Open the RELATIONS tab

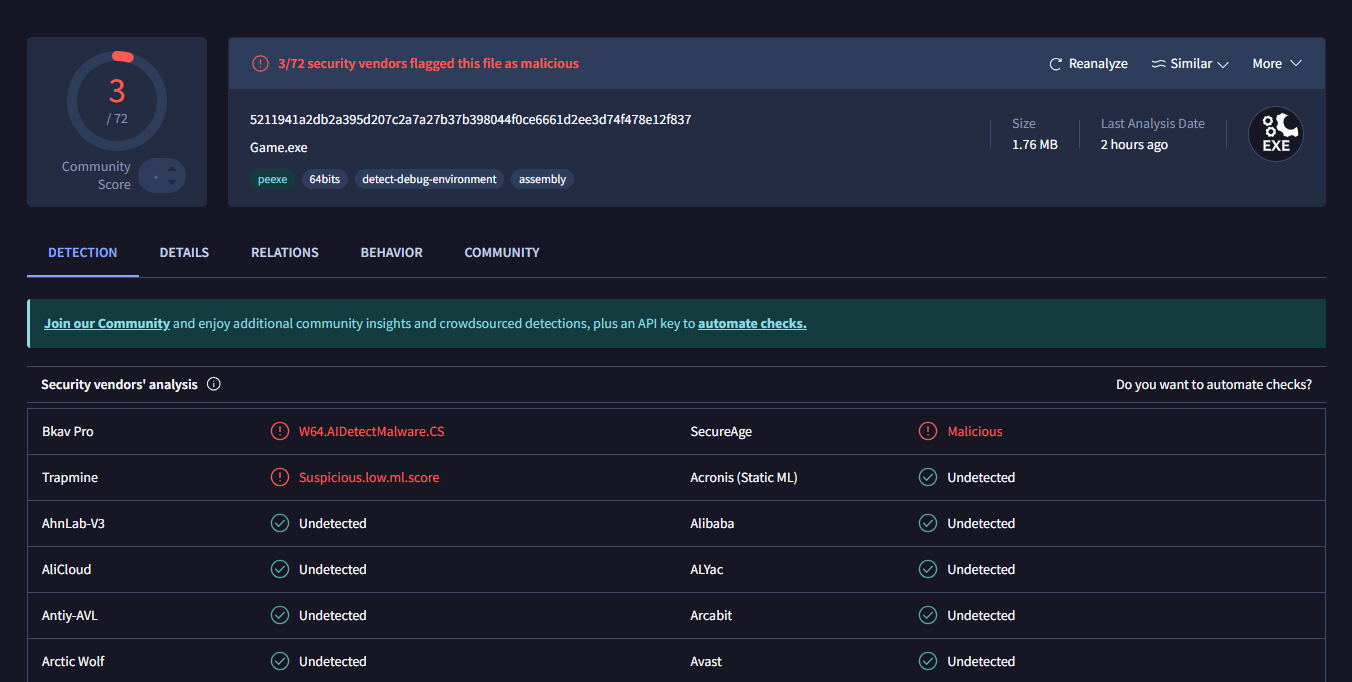pos(285,253)
